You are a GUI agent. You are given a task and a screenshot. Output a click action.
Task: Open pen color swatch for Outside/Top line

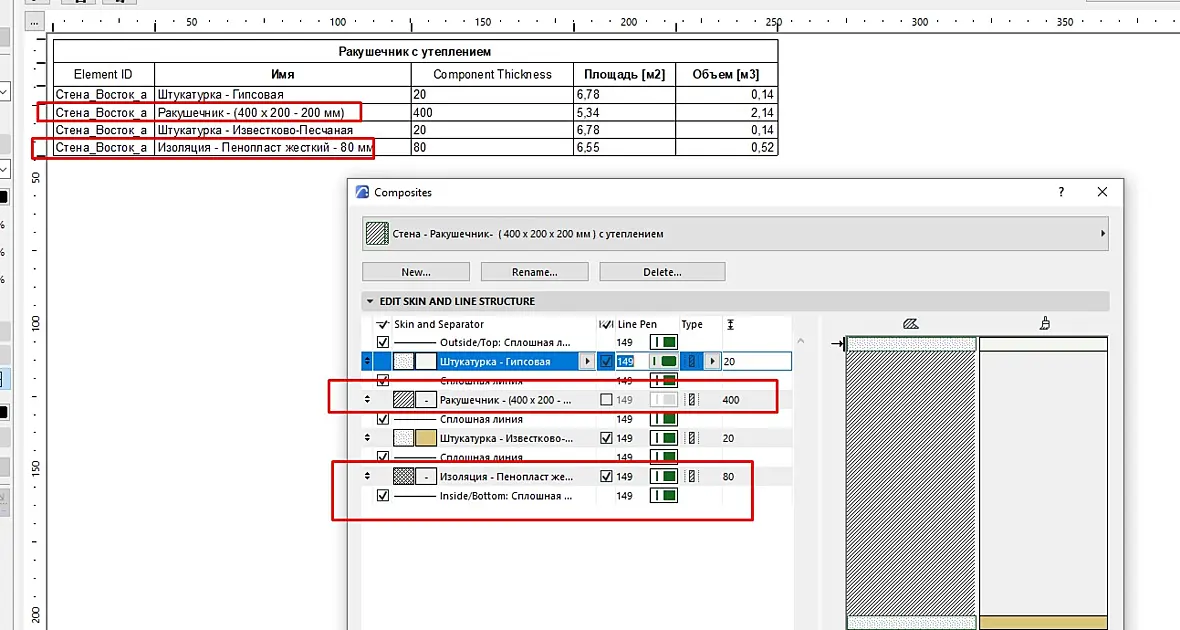tap(664, 342)
